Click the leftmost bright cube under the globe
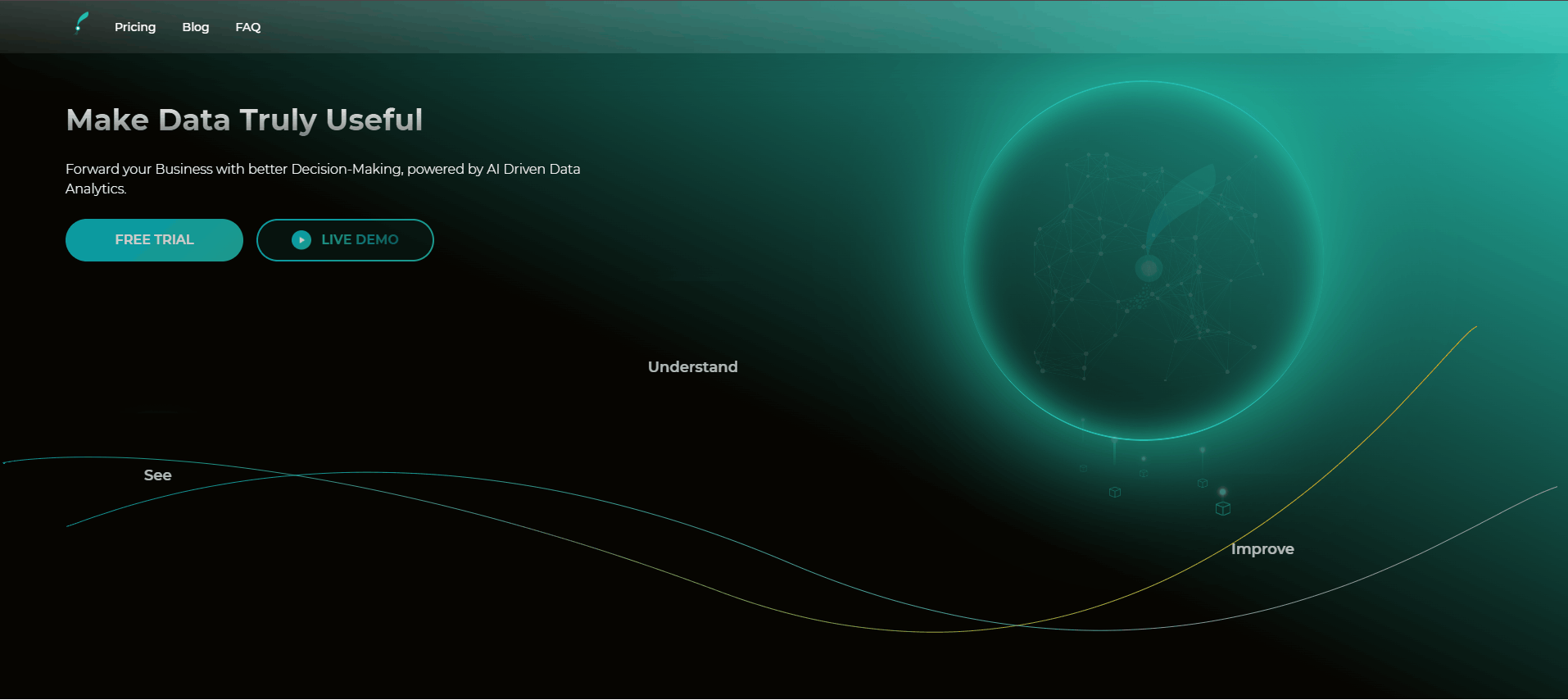Image resolution: width=1568 pixels, height=700 pixels. tap(1114, 492)
